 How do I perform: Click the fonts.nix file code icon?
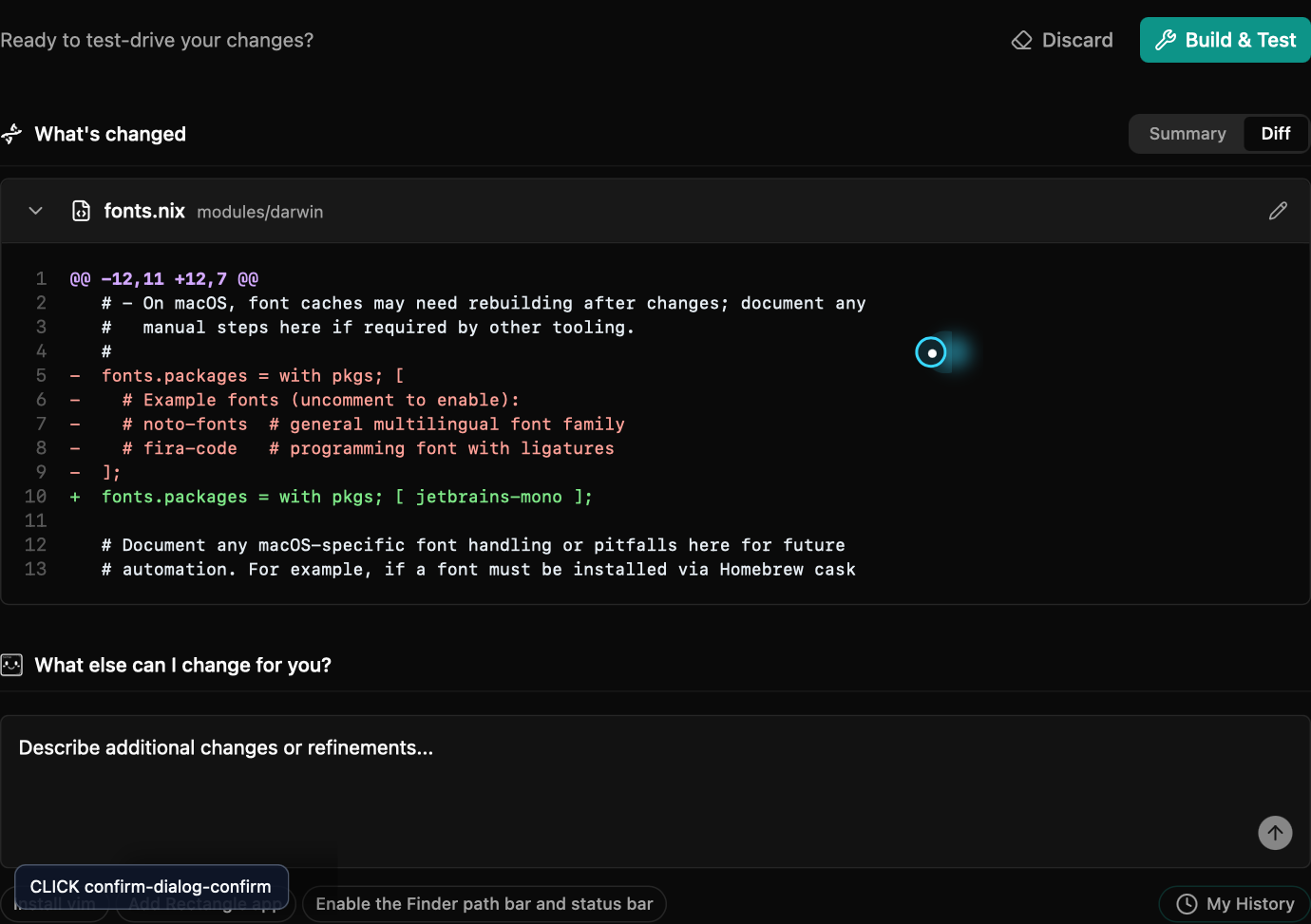[82, 211]
